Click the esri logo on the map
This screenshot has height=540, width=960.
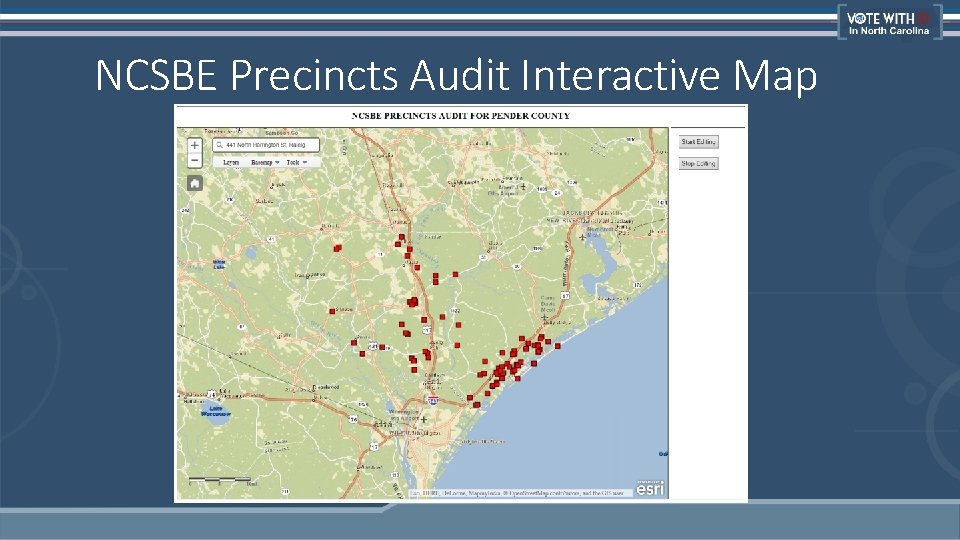[650, 488]
